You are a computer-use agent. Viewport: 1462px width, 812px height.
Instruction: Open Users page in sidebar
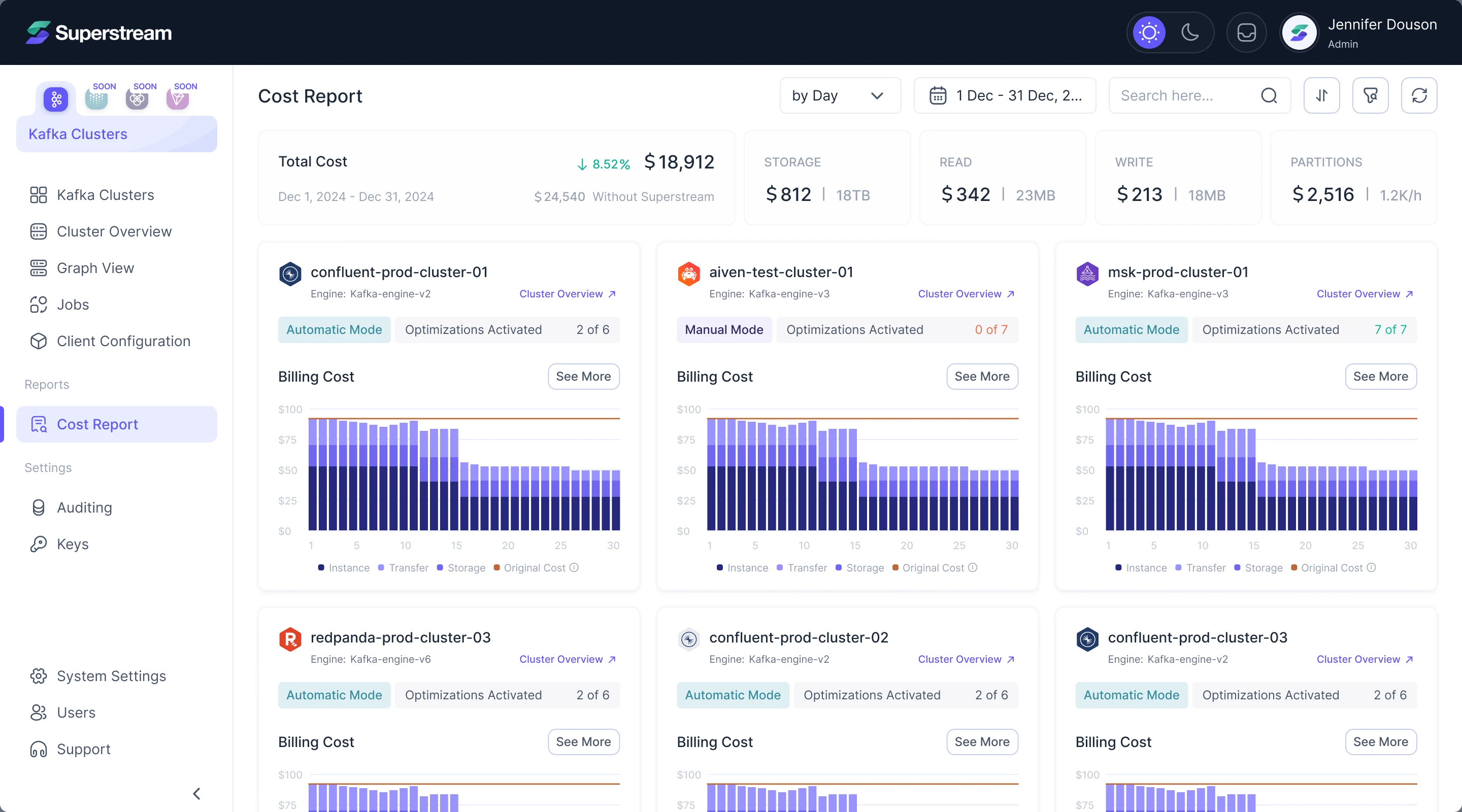(116, 712)
